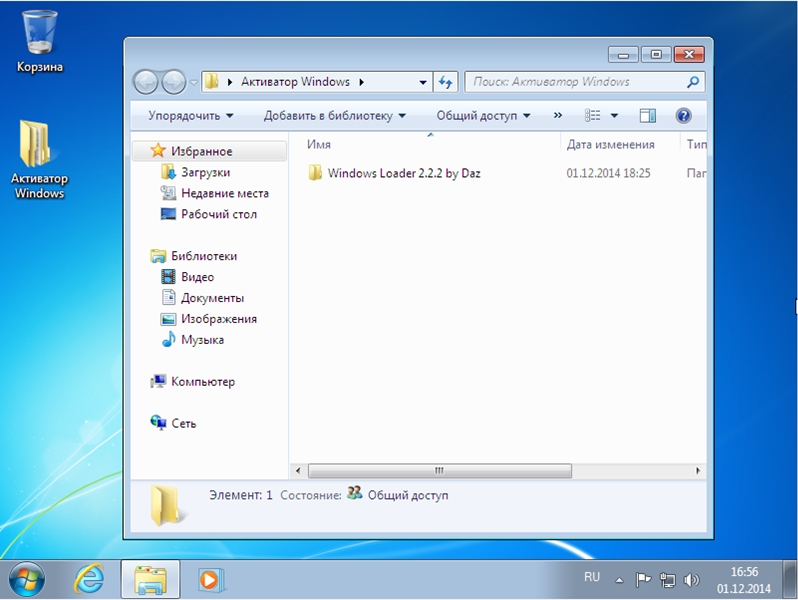Open the Видео library

click(197, 277)
